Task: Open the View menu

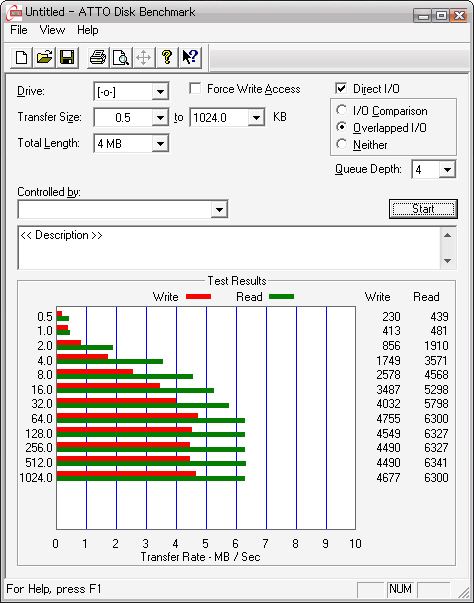Action: click(52, 30)
